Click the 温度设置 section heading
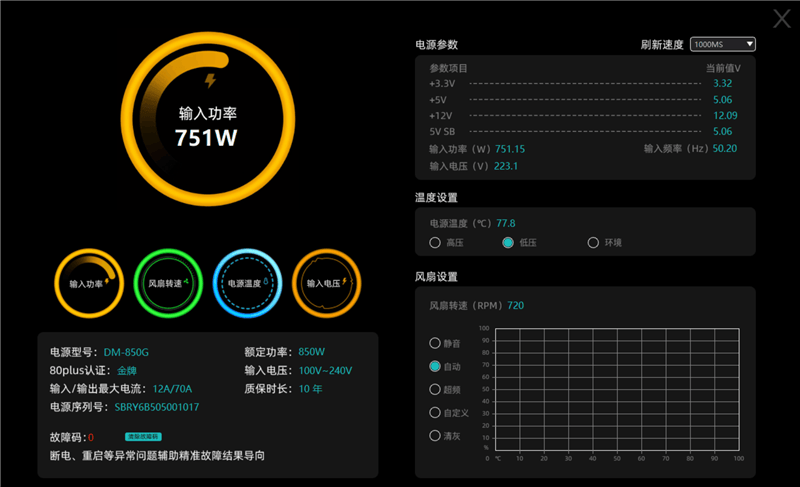 436,198
